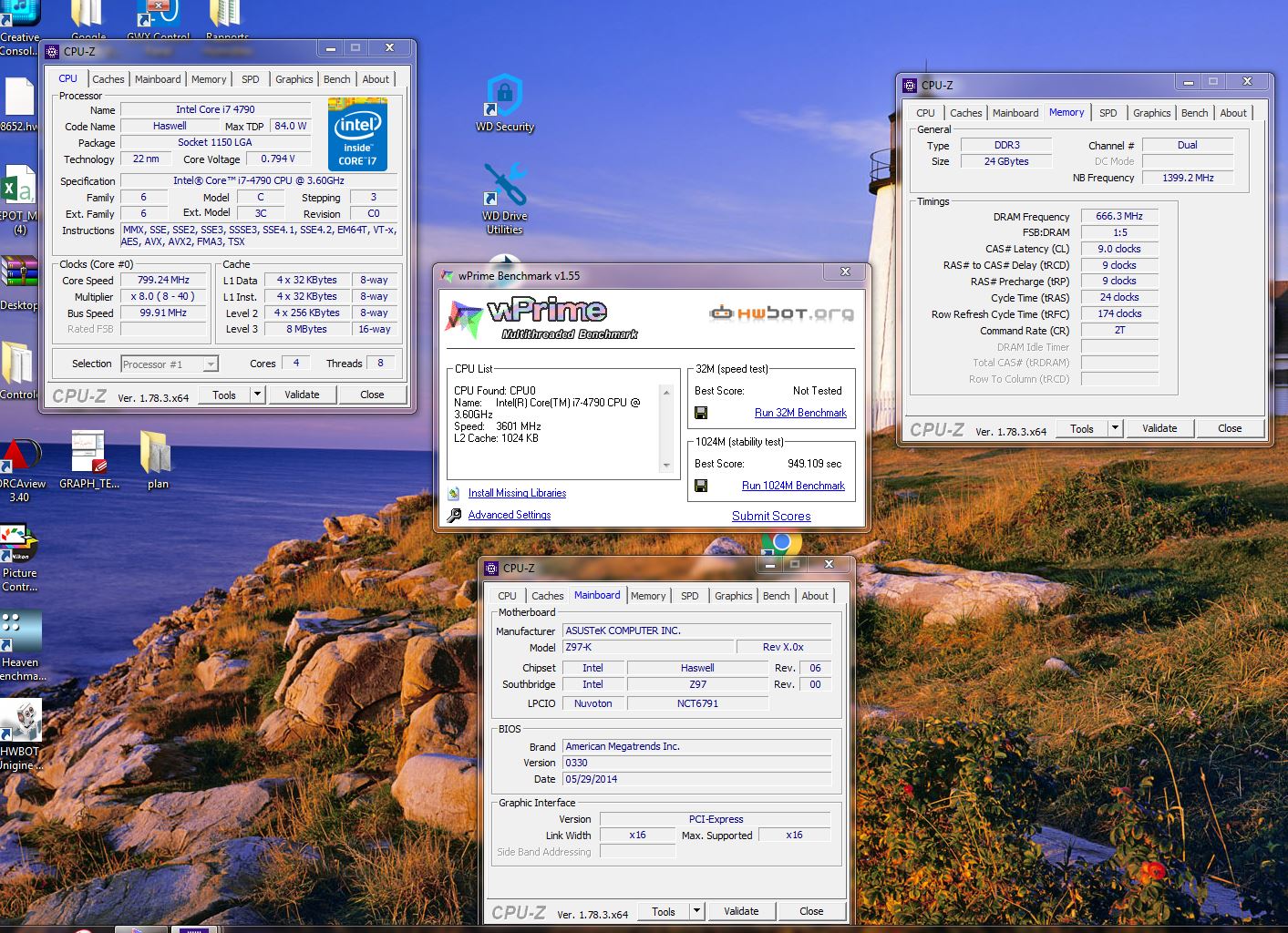The height and width of the screenshot is (933, 1288).
Task: Click the wrench icon beside Advanced Settings
Action: [454, 516]
